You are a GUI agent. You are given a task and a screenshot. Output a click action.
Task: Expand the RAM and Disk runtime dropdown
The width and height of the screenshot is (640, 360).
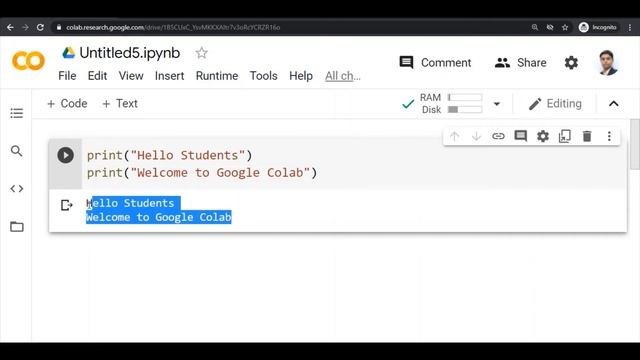click(497, 104)
